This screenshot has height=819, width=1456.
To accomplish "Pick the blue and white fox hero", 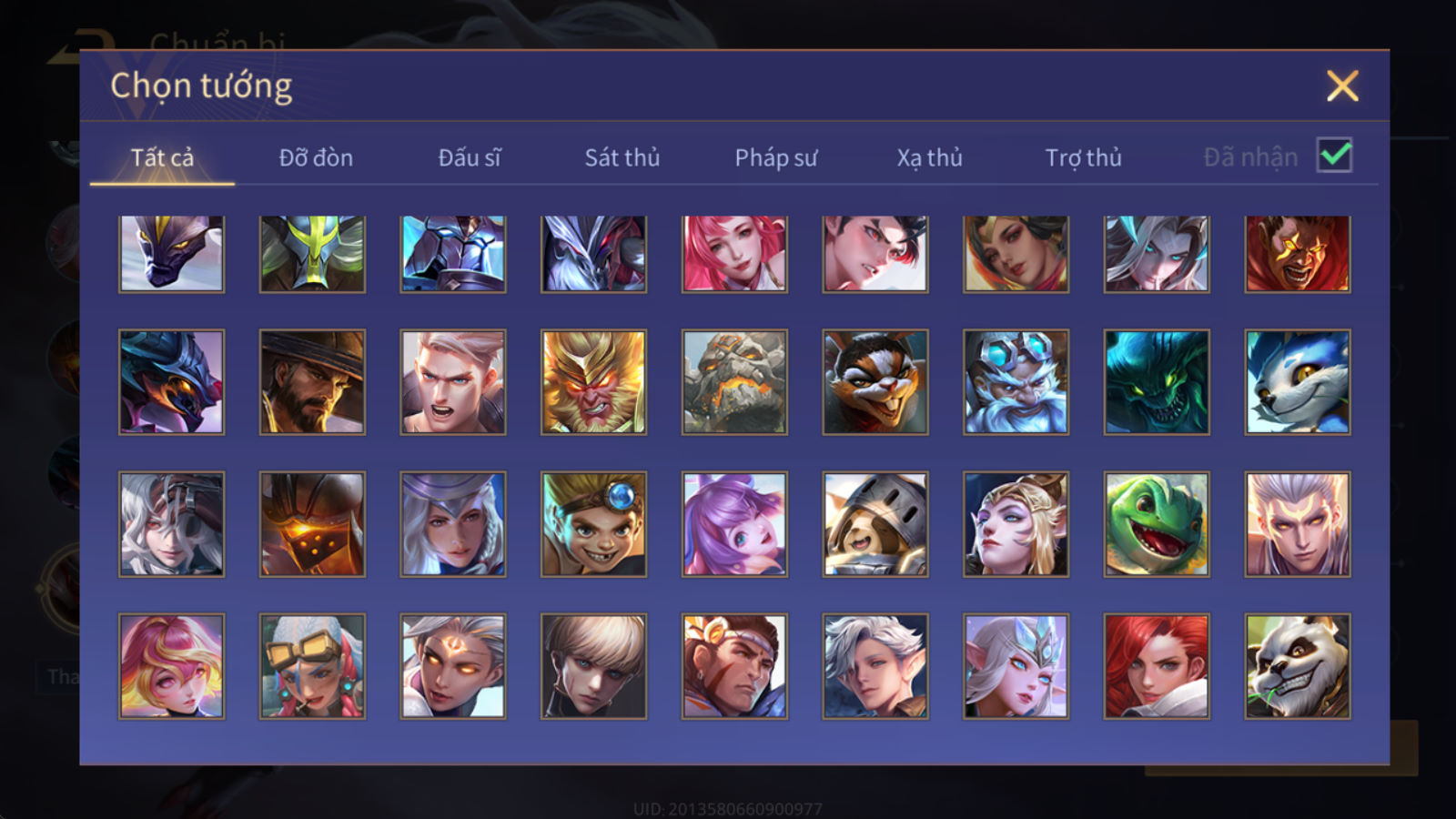I will tap(1298, 382).
